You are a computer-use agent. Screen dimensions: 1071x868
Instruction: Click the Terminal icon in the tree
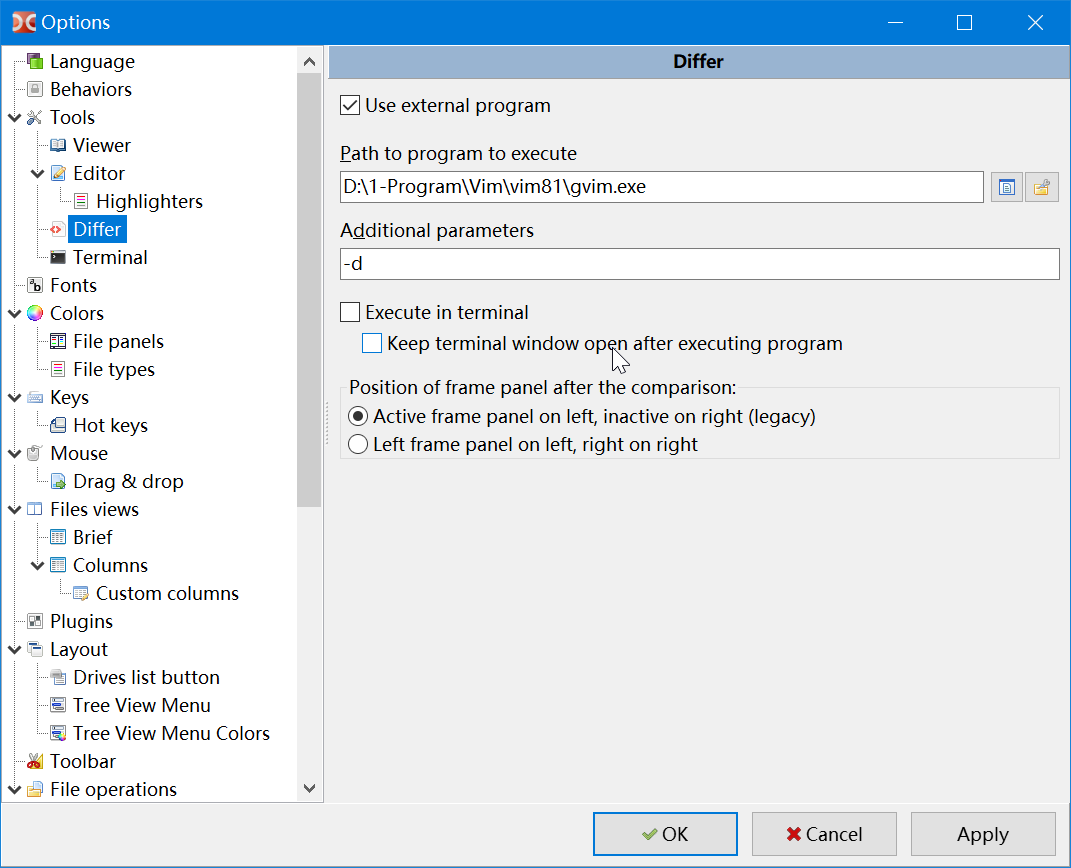click(58, 258)
